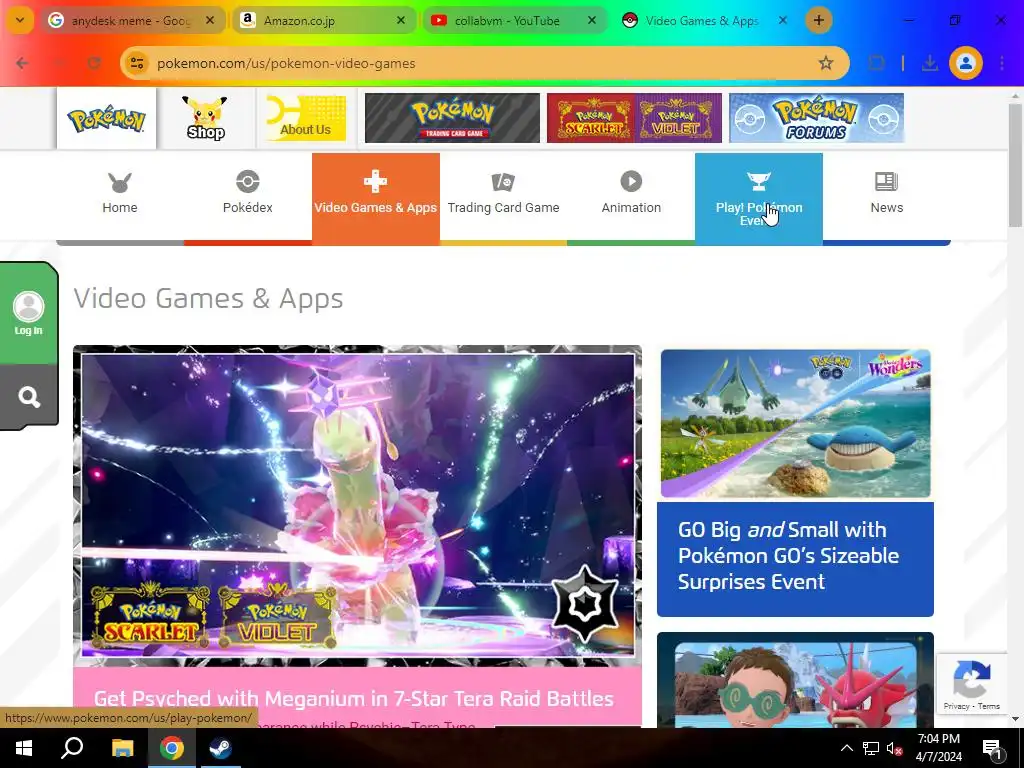
Task: Open the taskbar clock and date
Action: (939, 748)
